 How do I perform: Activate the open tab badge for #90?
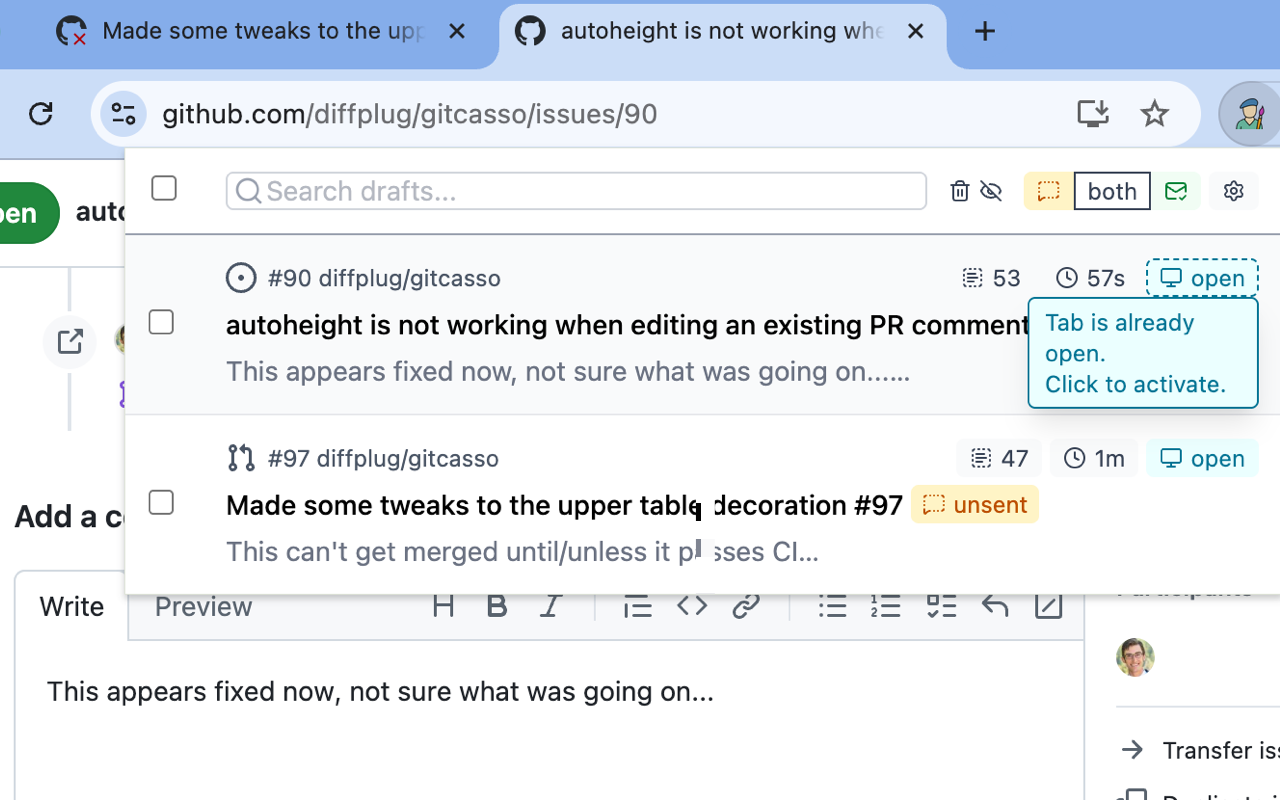click(1202, 278)
